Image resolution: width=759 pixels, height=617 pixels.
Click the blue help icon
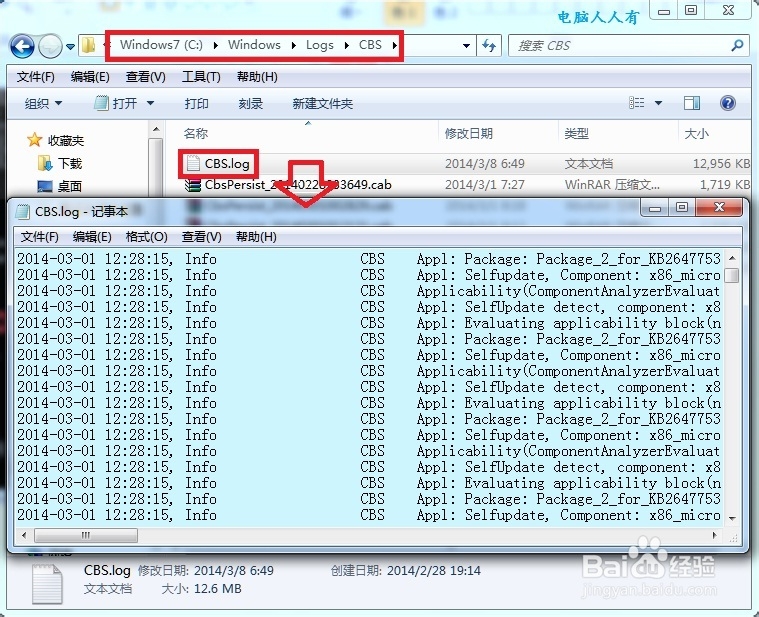point(728,103)
